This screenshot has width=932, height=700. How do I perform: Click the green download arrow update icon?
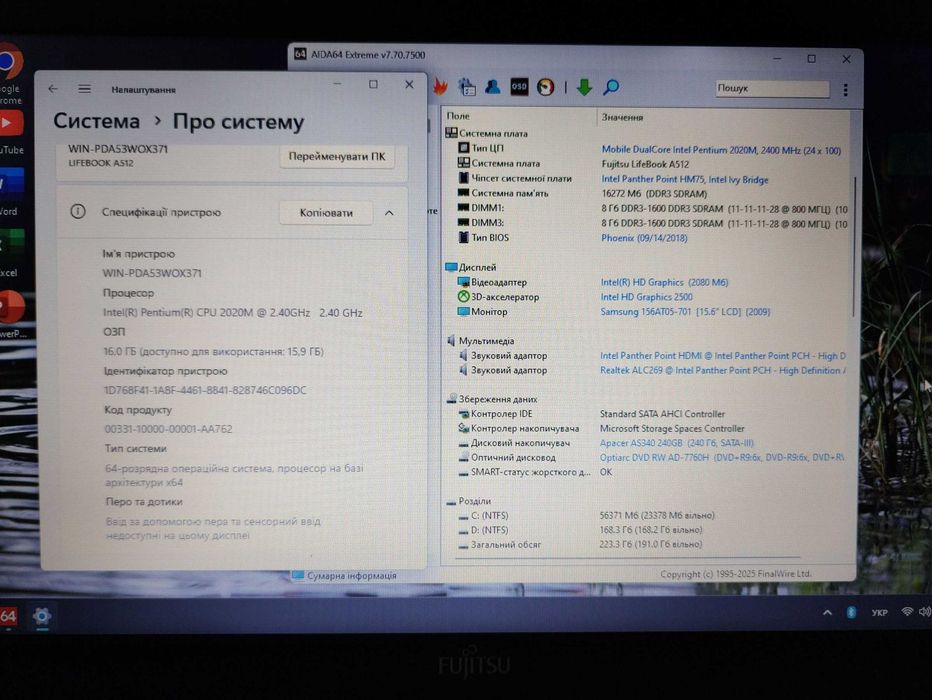click(x=584, y=87)
